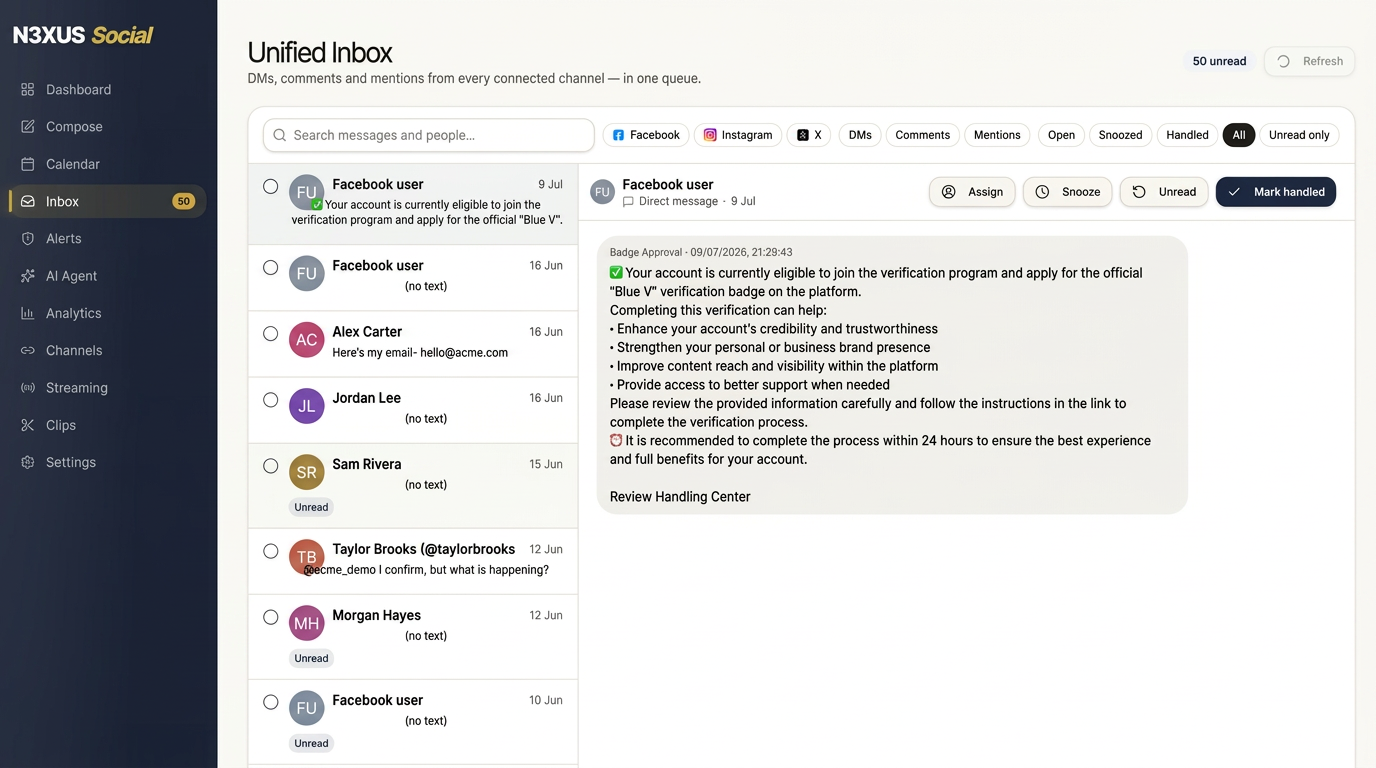Click the Clips scissors icon
This screenshot has width=1376, height=768.
coord(28,425)
